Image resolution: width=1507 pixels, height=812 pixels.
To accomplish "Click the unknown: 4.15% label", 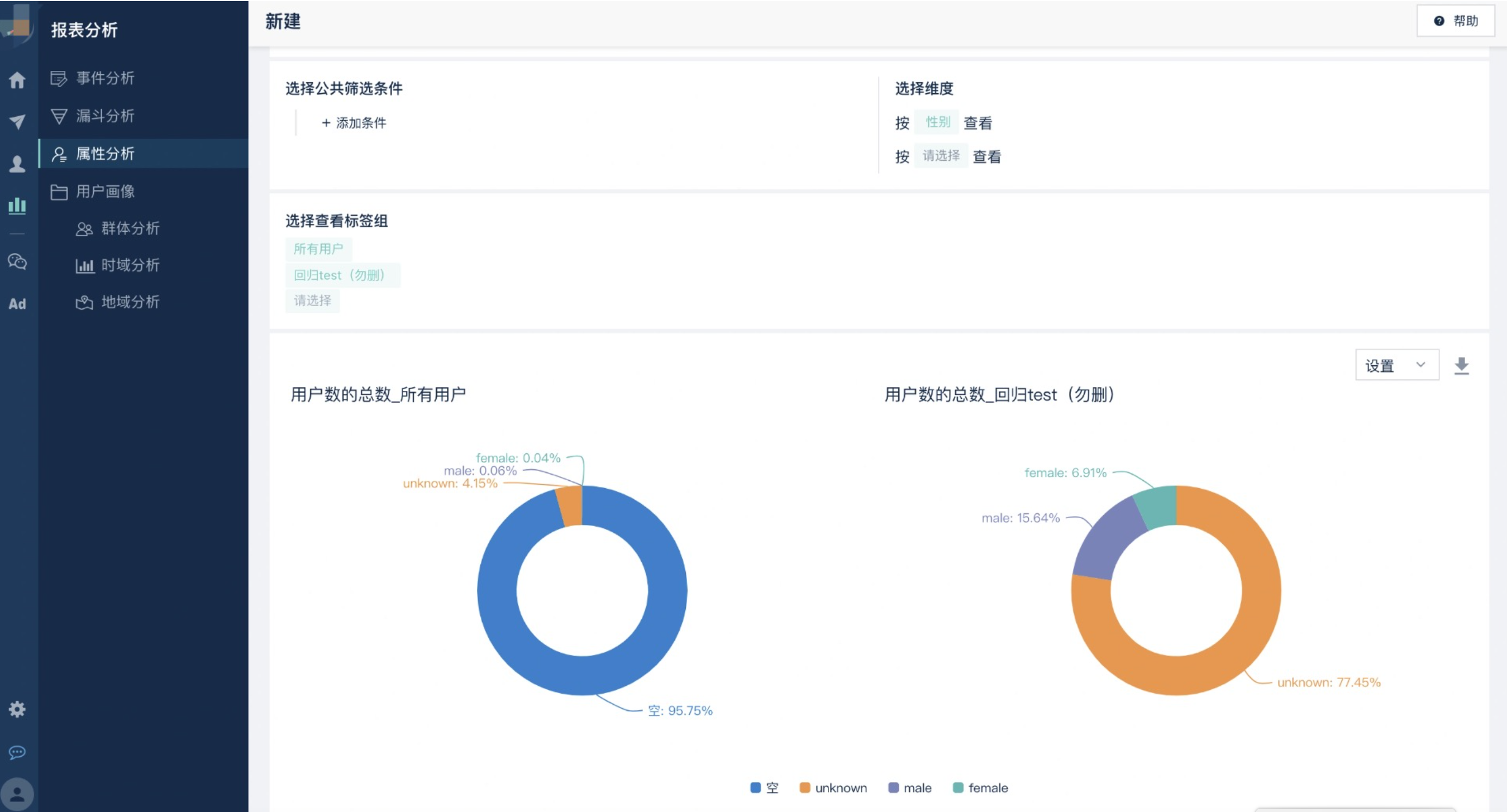I will 450,483.
